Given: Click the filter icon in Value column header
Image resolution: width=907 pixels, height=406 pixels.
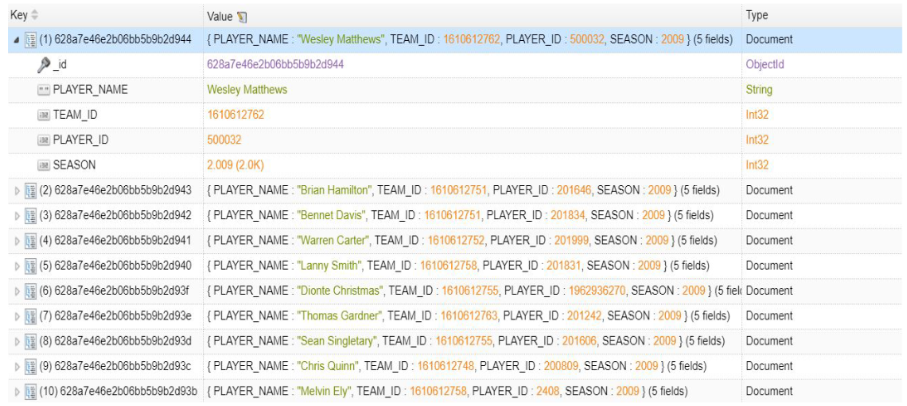Looking at the screenshot, I should pyautogui.click(x=242, y=17).
